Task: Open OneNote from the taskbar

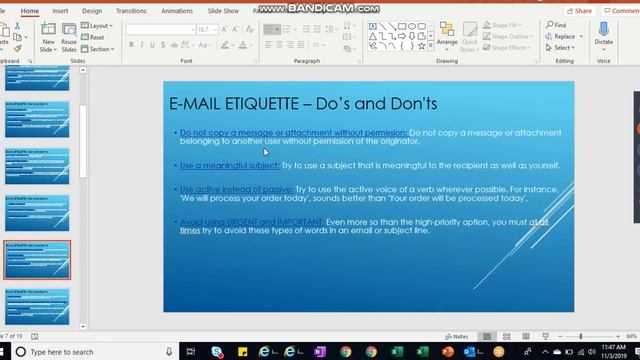Action: click(x=320, y=352)
